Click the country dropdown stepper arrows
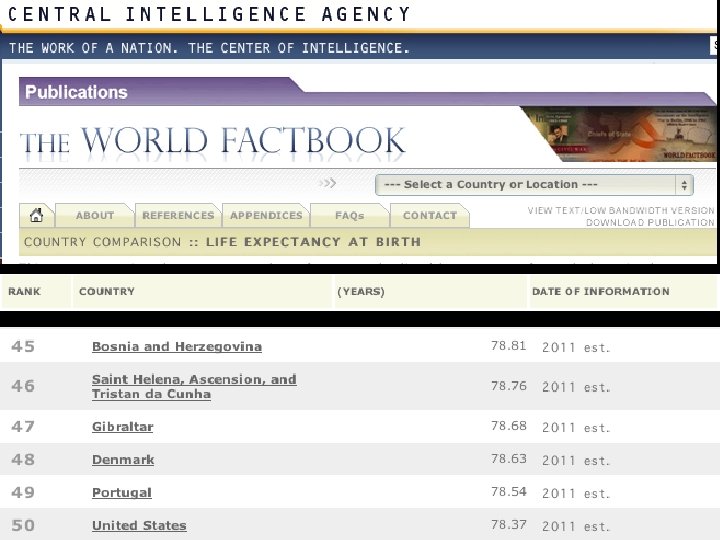 click(684, 185)
